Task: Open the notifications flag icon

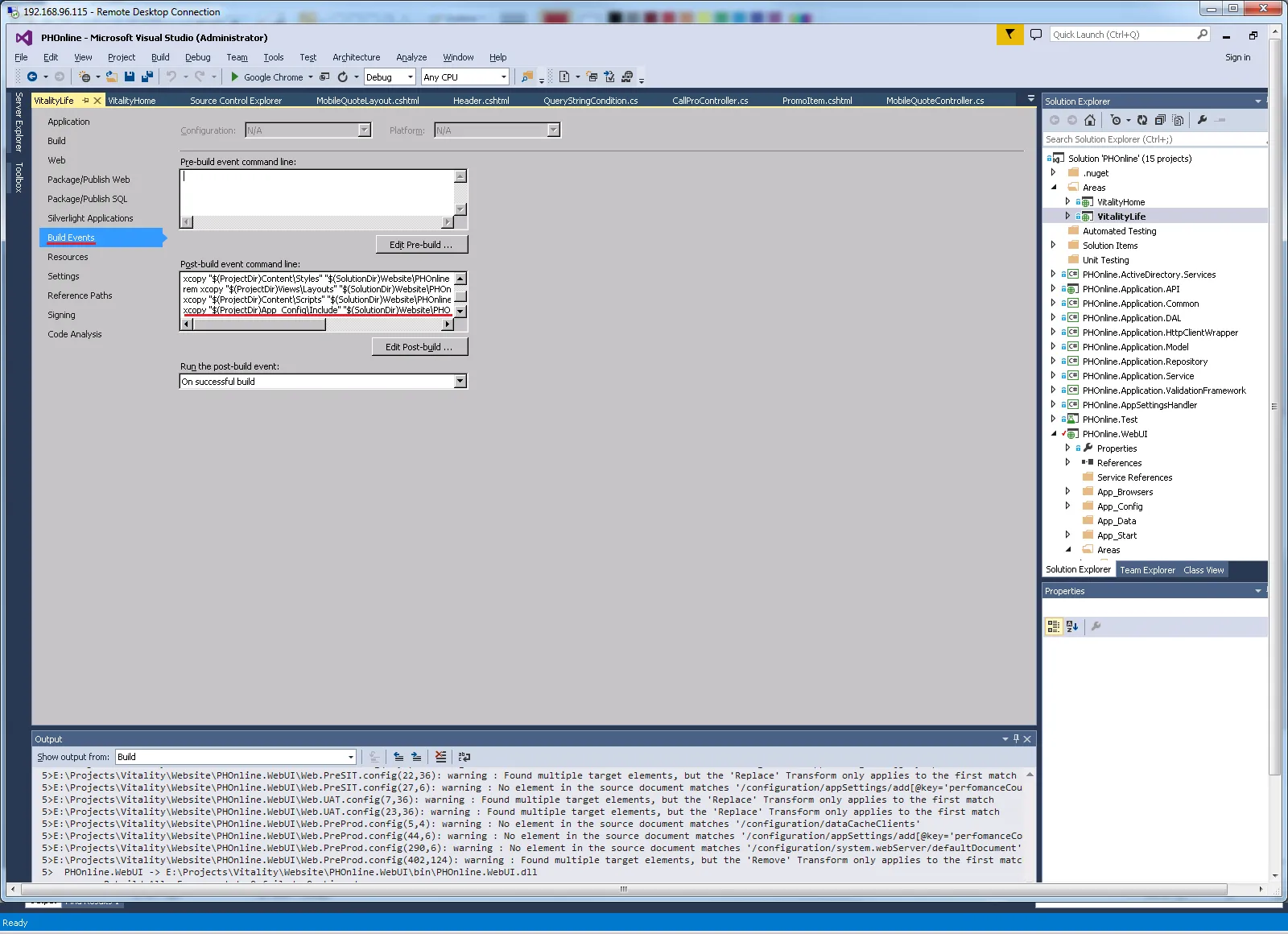Action: [x=1009, y=35]
